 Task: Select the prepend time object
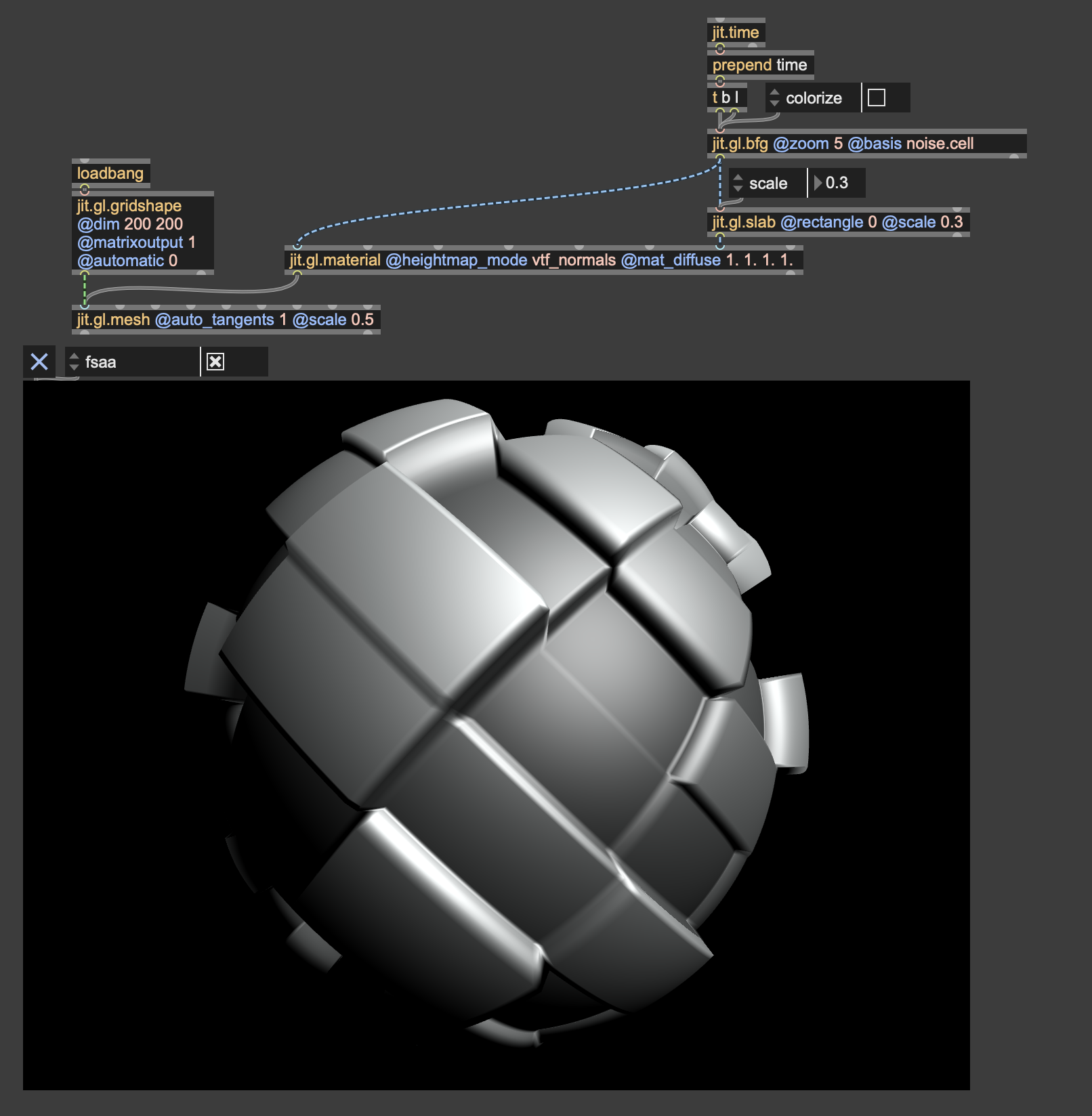(759, 65)
